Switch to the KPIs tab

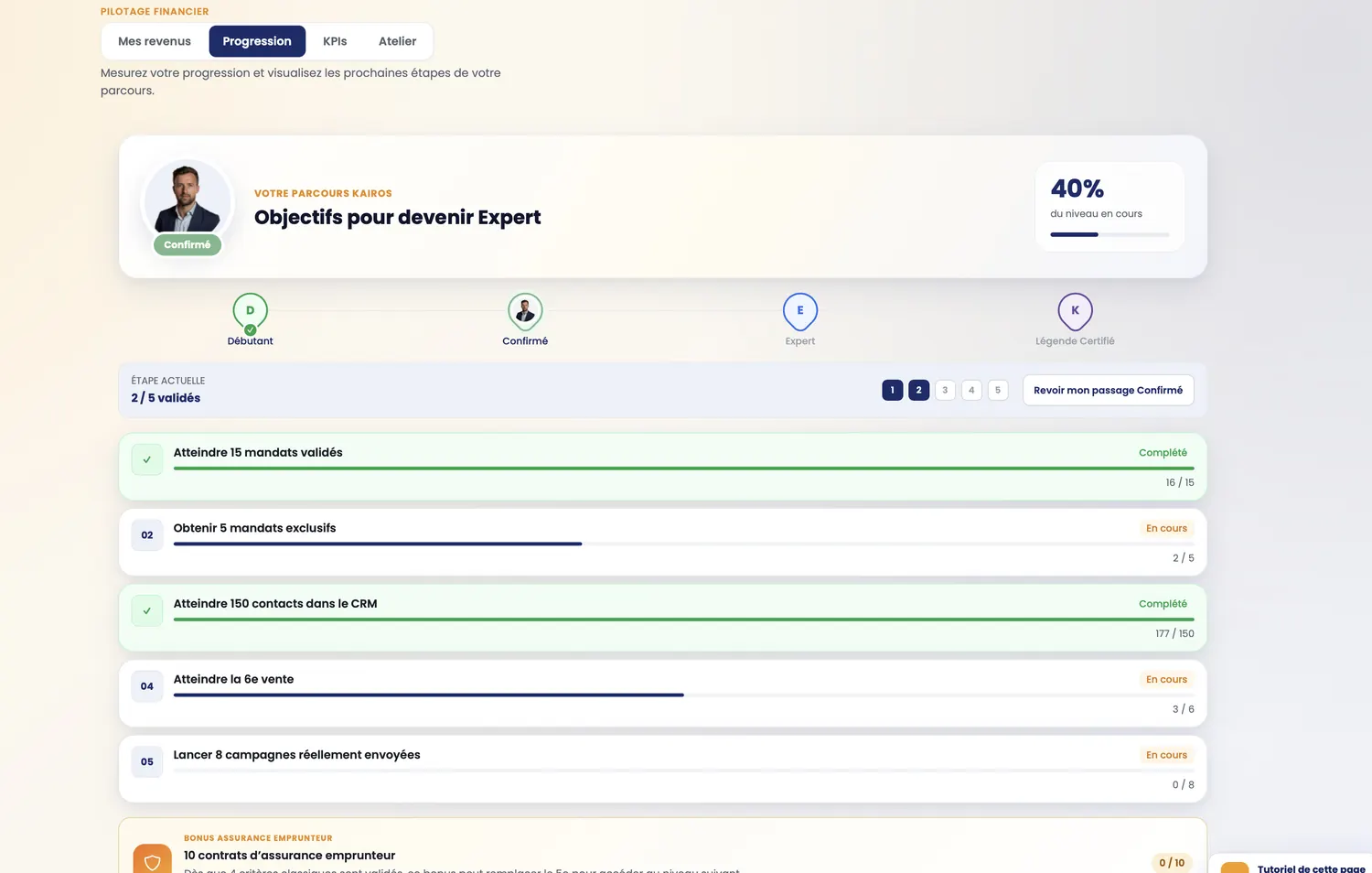coord(335,41)
